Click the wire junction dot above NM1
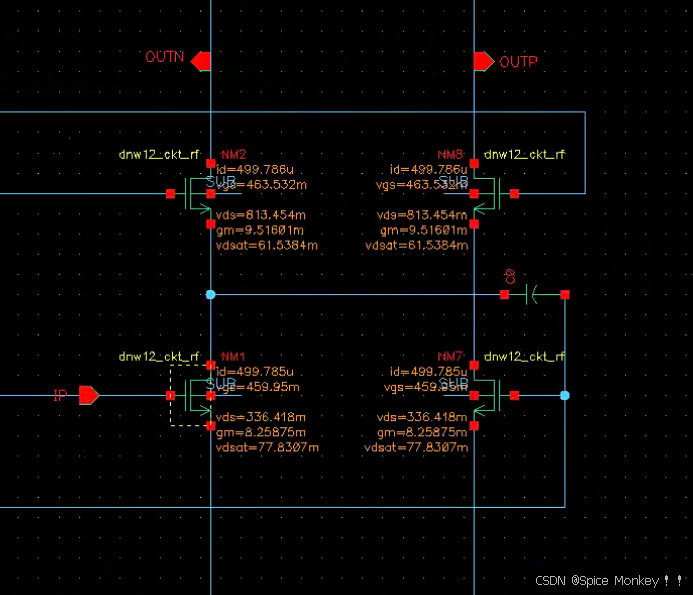Screen dimensions: 693x595 211,294
